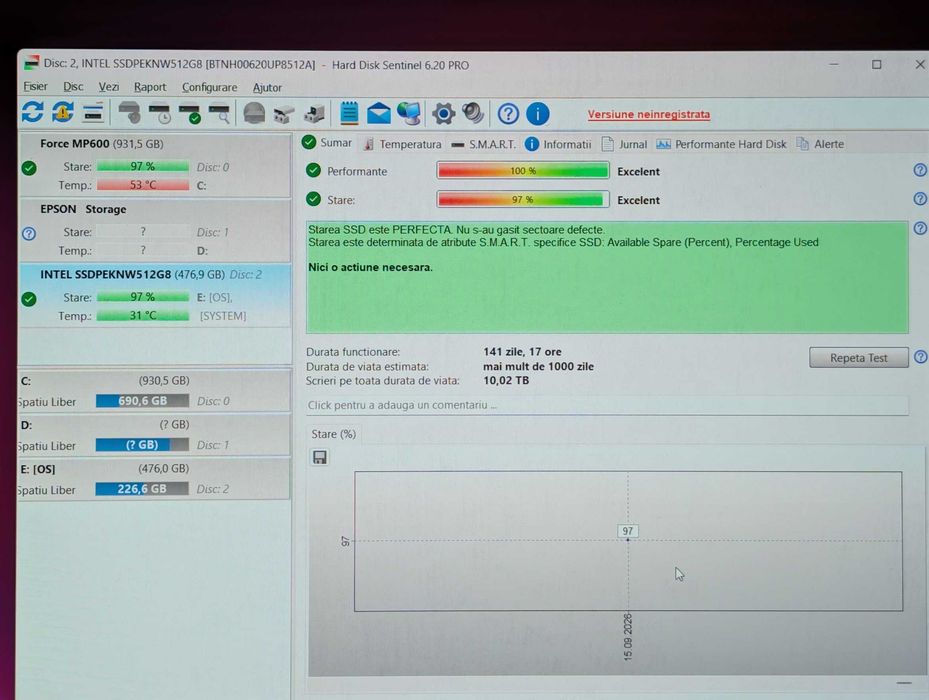The width and height of the screenshot is (929, 700).
Task: Click the 226,6 GB free space bar
Action: [x=142, y=488]
